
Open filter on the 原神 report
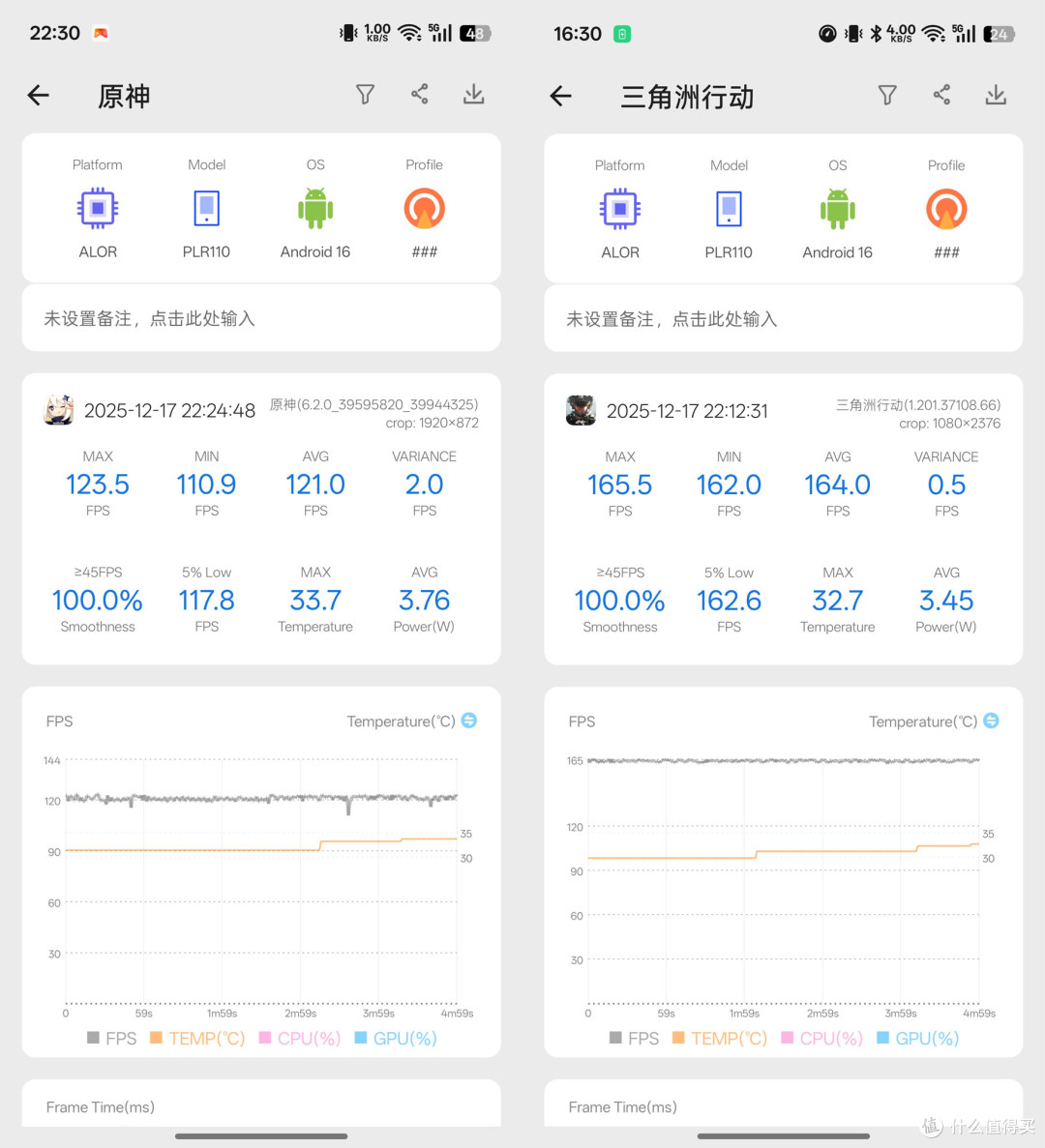pos(365,95)
